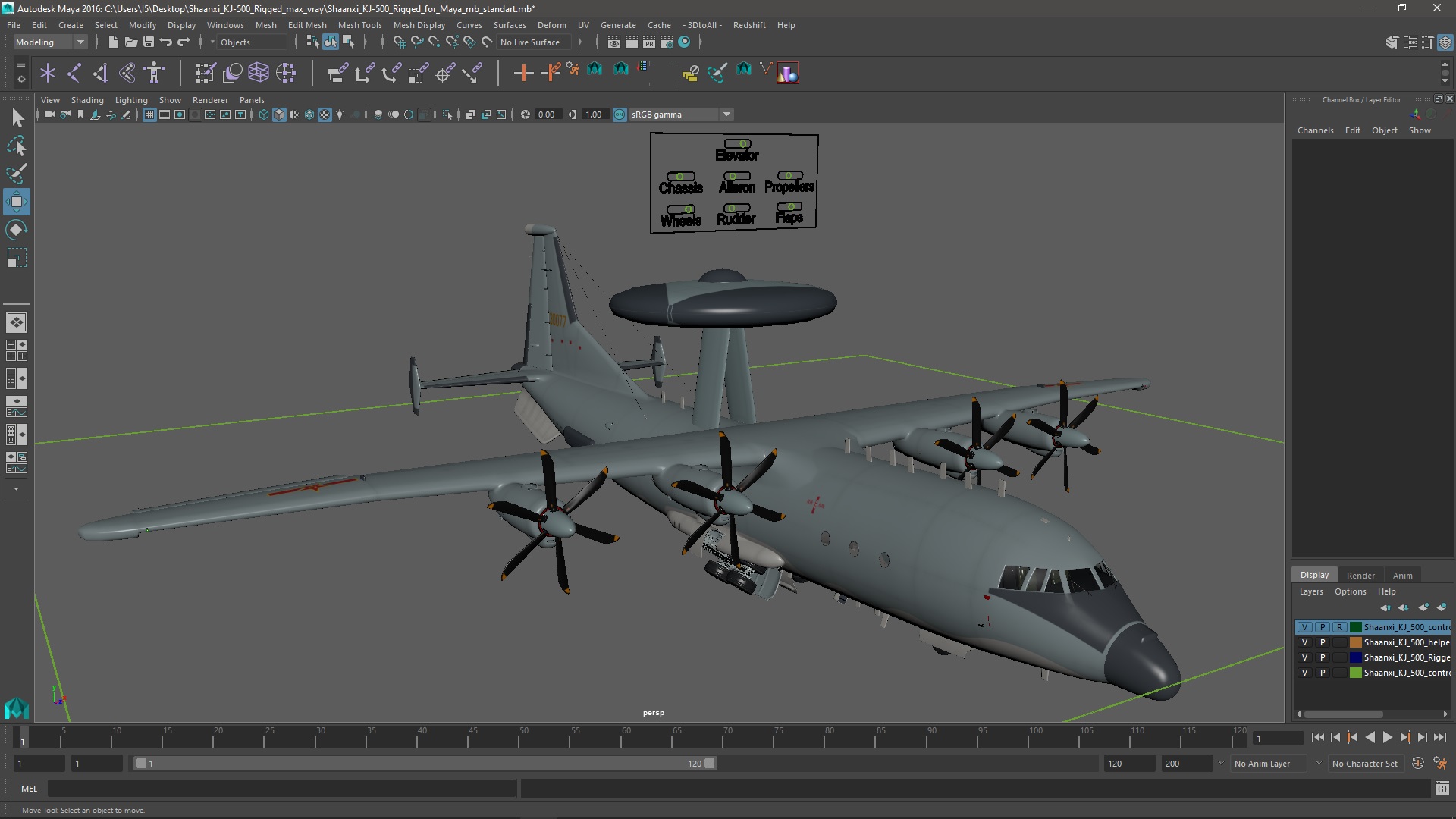This screenshot has height=819, width=1456.
Task: Open the Modeling menu set dropdown
Action: [50, 42]
